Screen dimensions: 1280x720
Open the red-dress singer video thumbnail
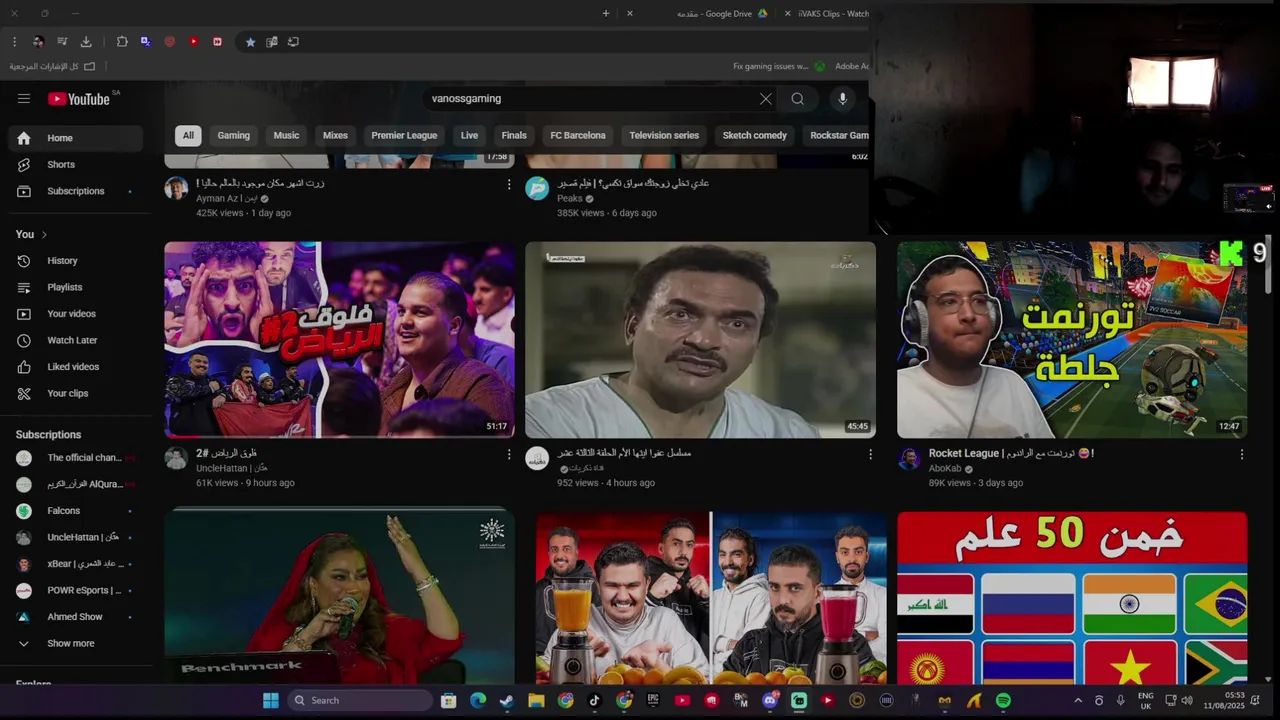340,596
